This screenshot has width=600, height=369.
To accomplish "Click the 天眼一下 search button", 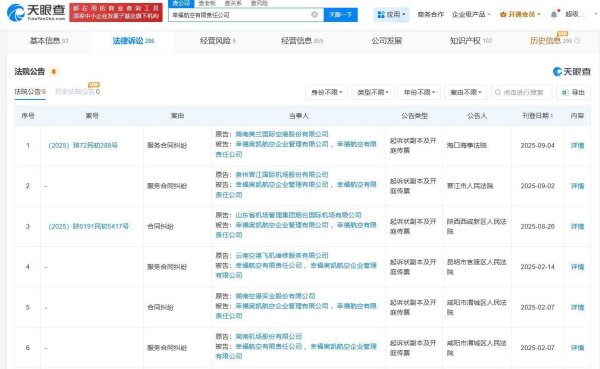I will click(x=341, y=15).
